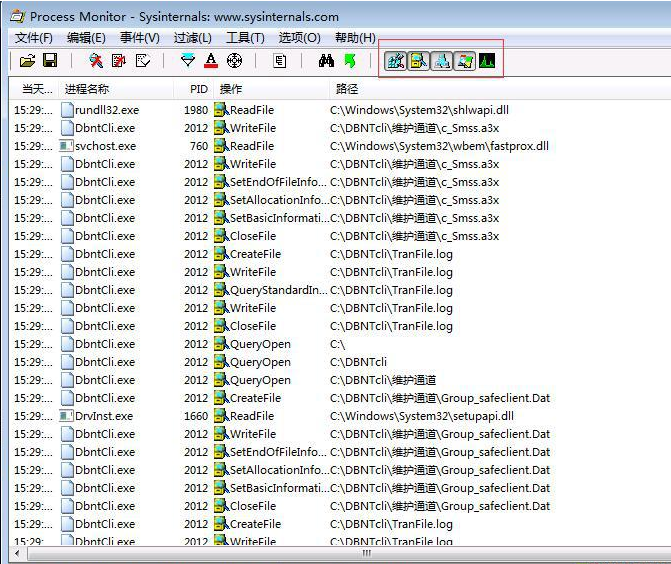This screenshot has width=671, height=564.
Task: Click PID value 760
Action: 199,146
